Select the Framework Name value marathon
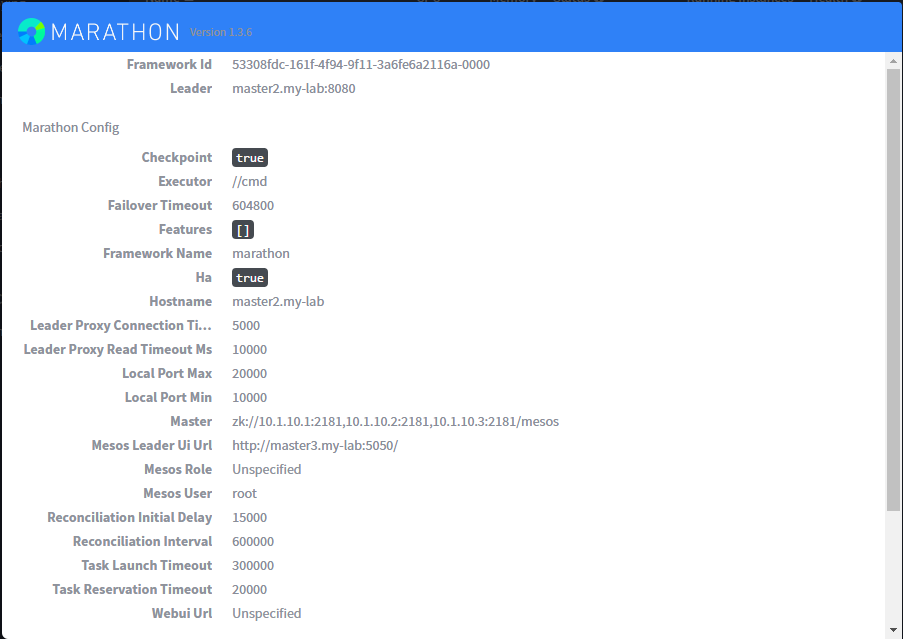 [x=261, y=253]
